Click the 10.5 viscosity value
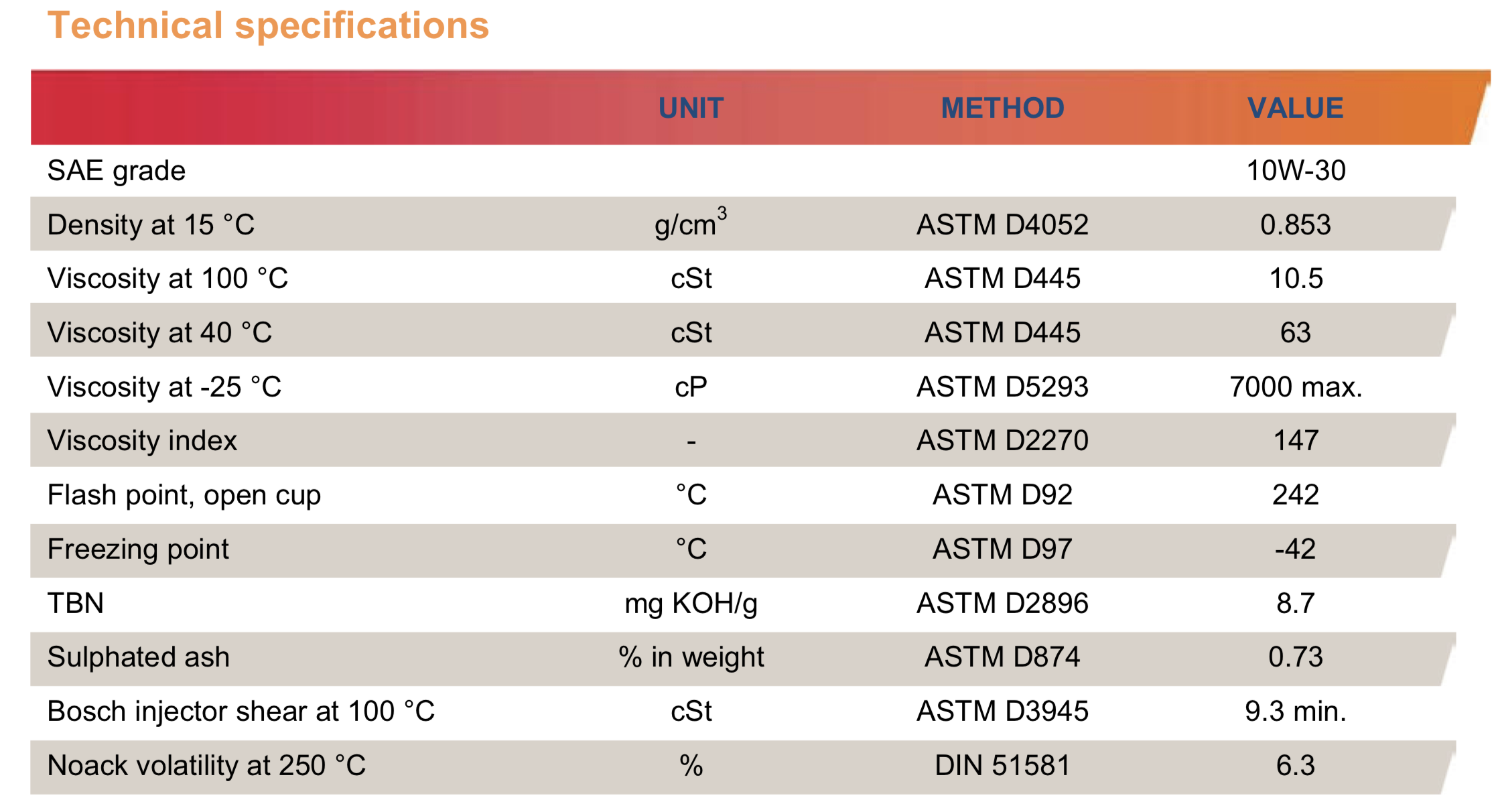 click(1296, 278)
